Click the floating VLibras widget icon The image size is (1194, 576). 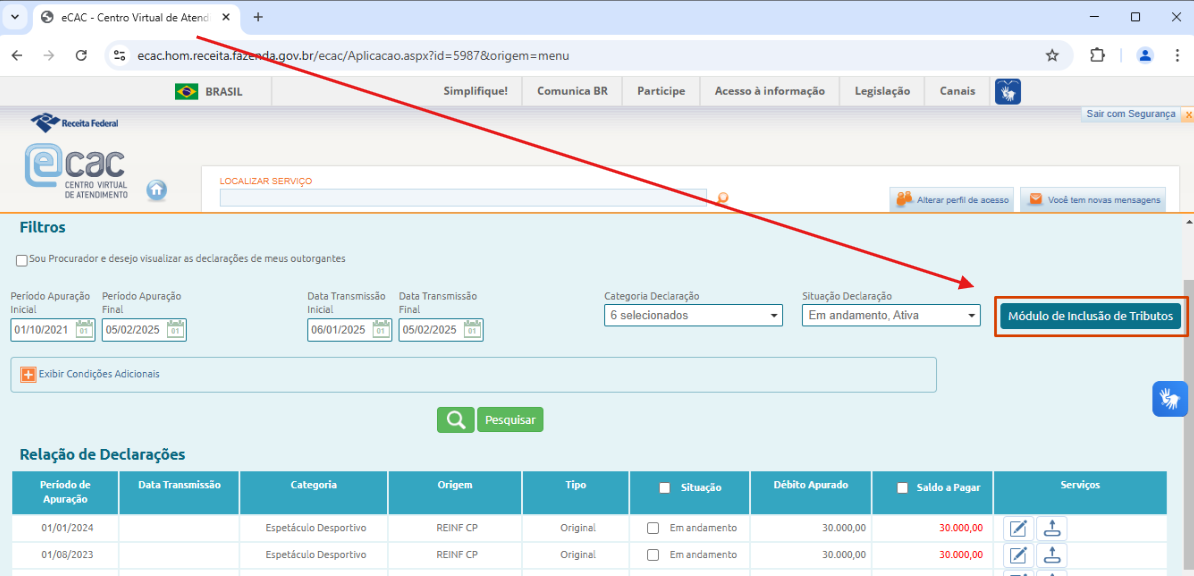(x=1170, y=398)
